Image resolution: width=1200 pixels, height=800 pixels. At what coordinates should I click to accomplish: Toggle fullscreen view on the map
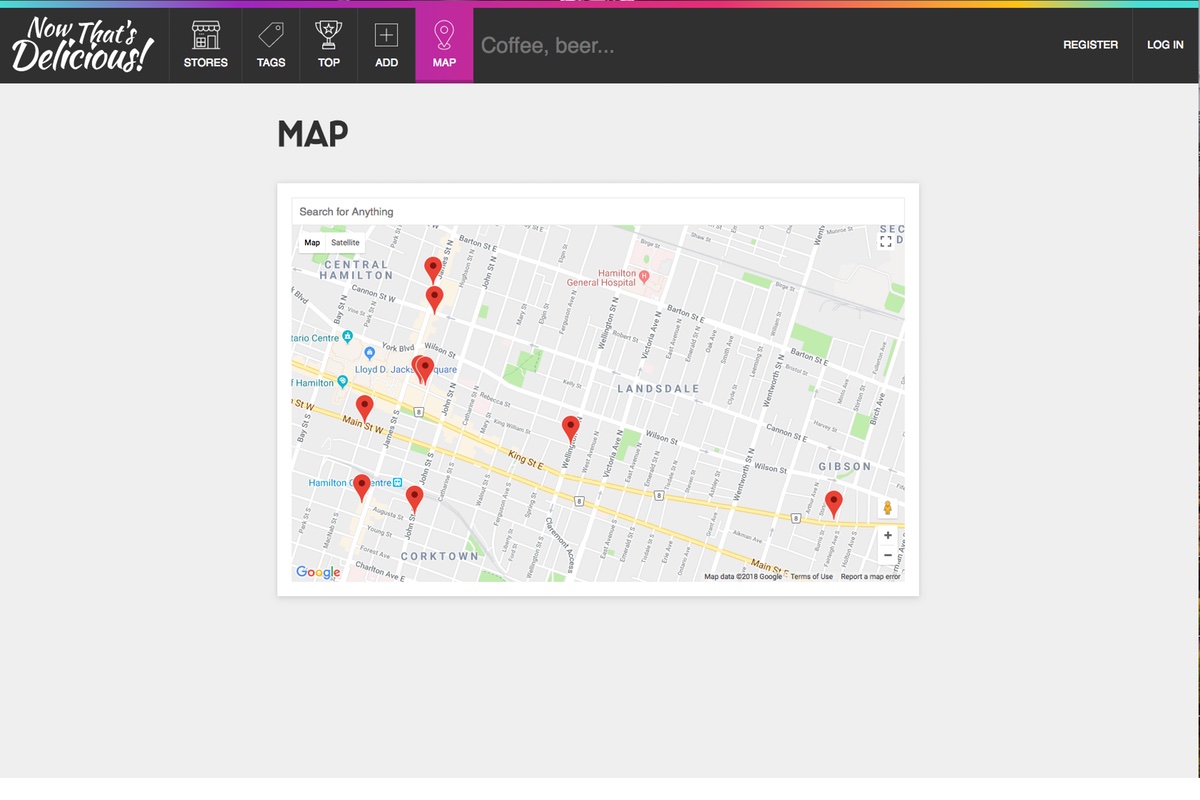coord(885,242)
